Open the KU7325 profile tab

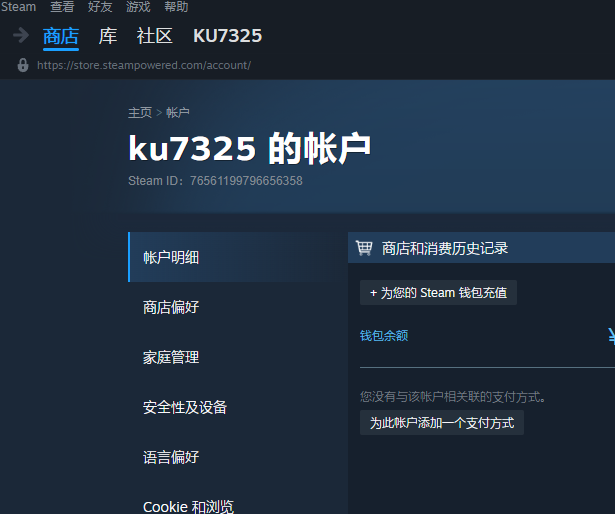[227, 36]
